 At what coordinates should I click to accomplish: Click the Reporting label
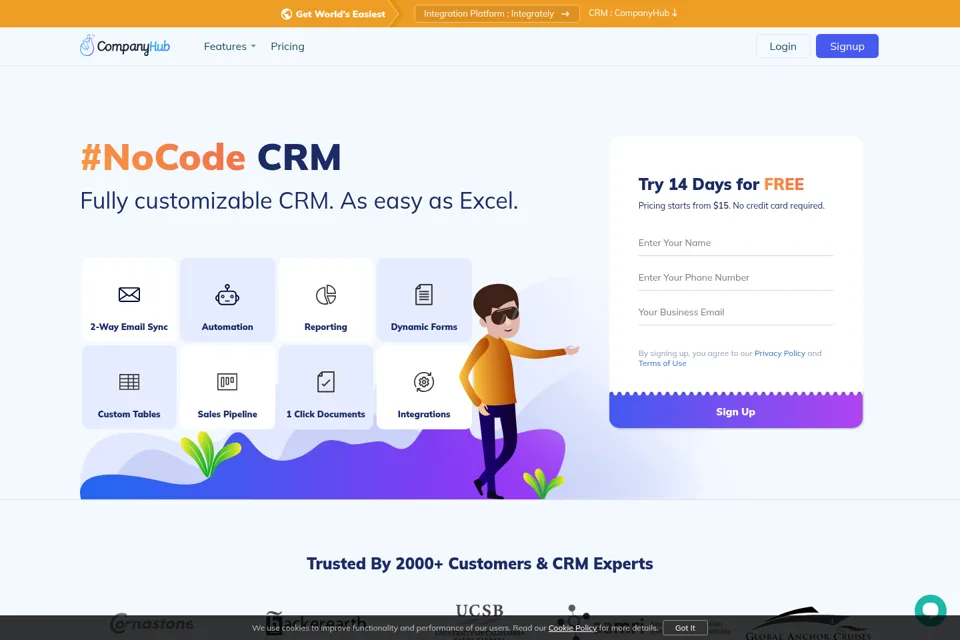[x=326, y=327]
